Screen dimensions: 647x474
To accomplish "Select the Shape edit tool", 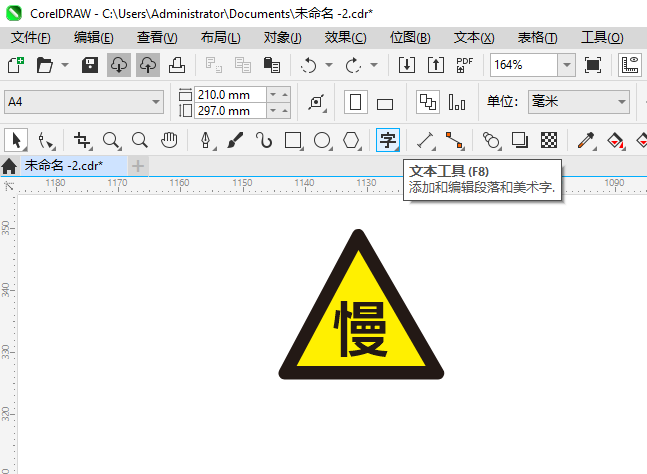I will coord(46,140).
